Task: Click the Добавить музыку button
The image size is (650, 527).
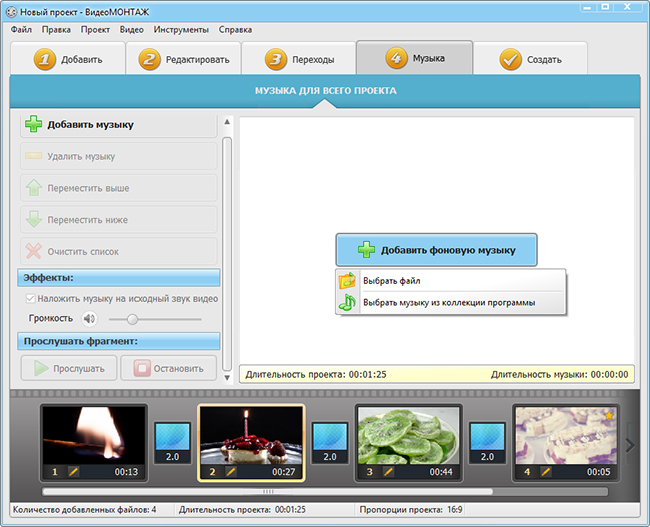Action: coord(119,124)
